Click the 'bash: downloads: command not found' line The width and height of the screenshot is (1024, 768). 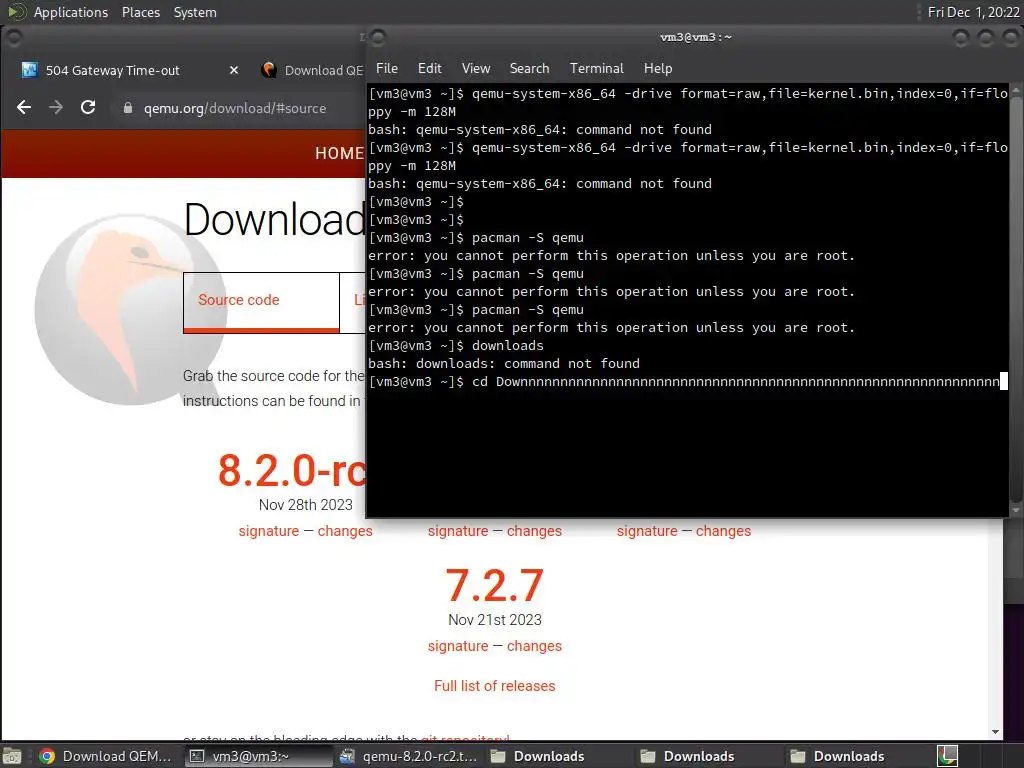tap(504, 364)
